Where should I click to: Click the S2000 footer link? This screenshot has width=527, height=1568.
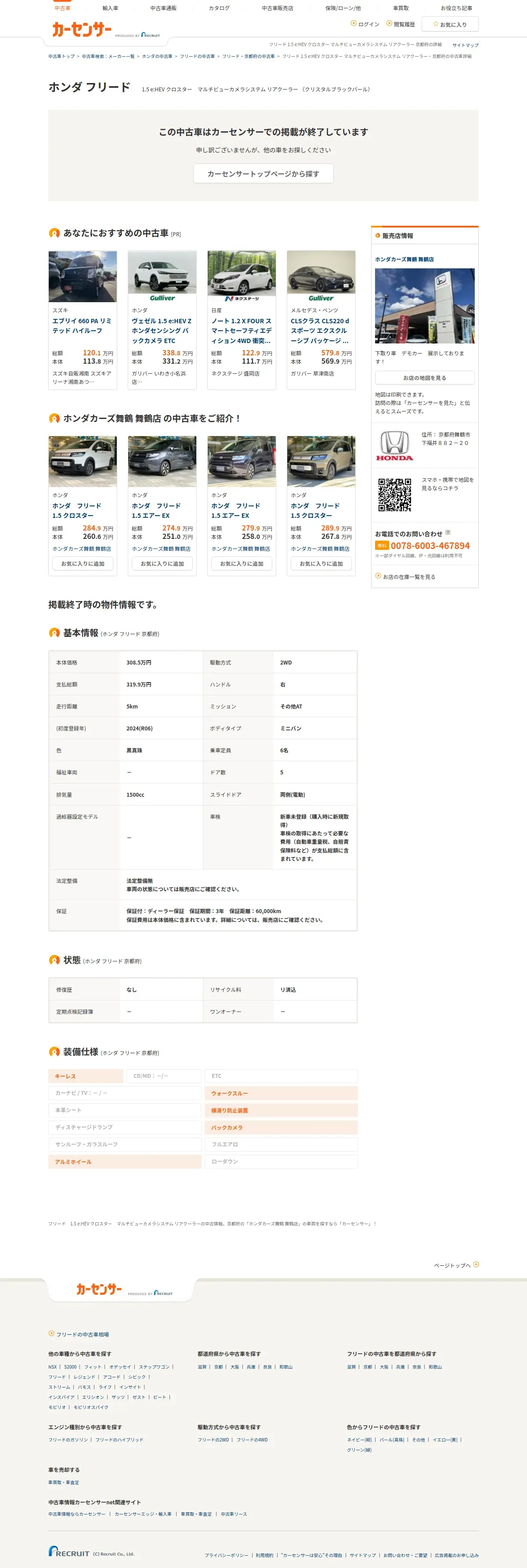click(x=71, y=1366)
